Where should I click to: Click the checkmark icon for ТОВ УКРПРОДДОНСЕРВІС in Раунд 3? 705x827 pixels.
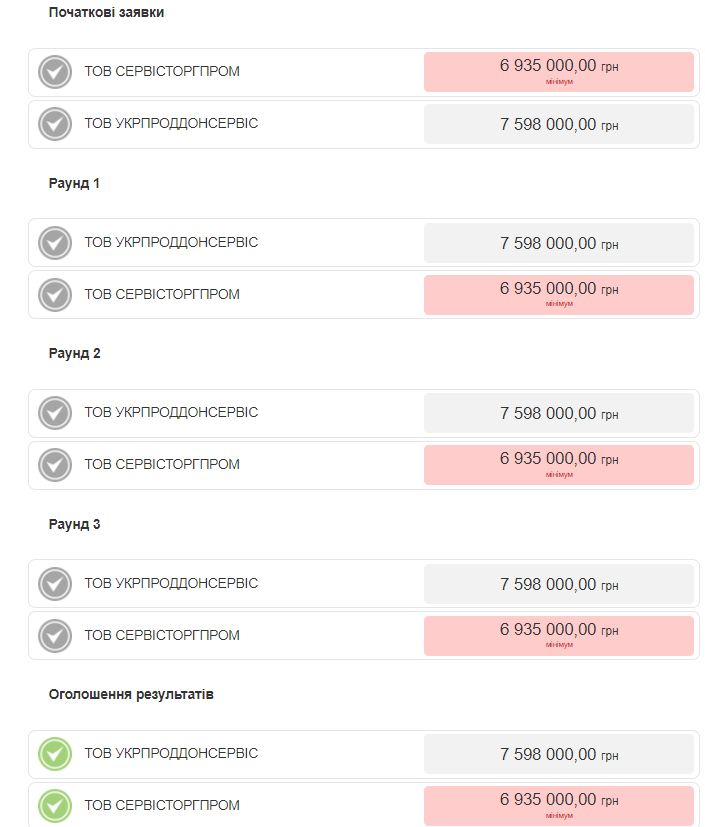tap(55, 583)
